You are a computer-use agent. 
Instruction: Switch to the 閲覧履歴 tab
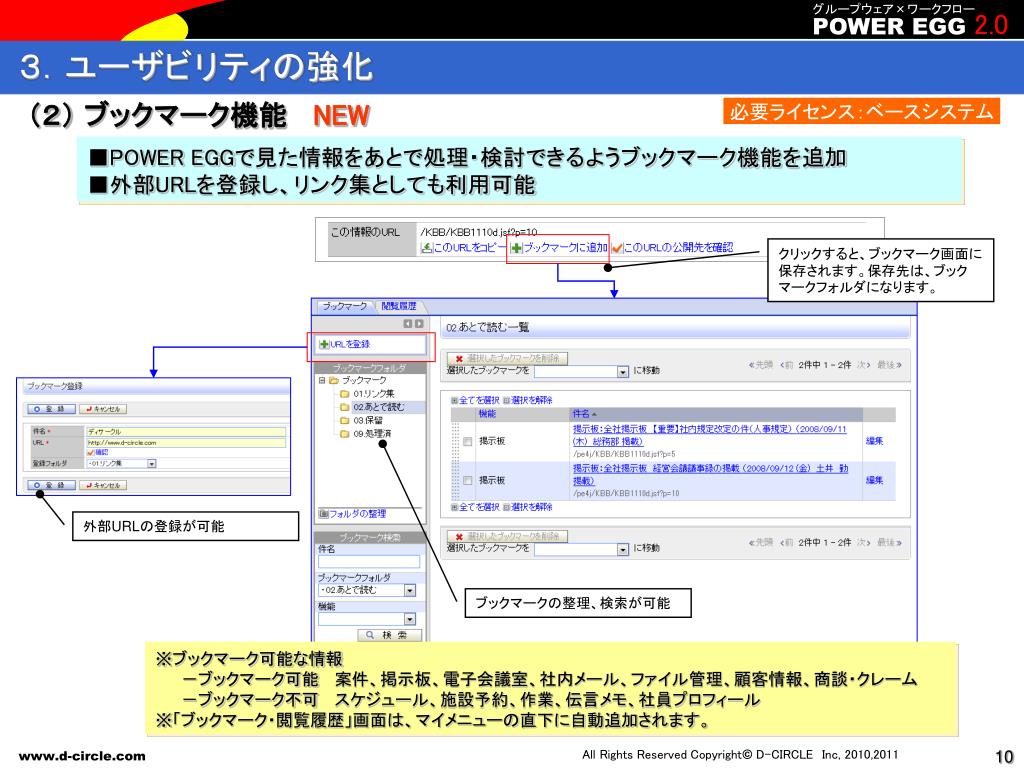click(x=399, y=306)
